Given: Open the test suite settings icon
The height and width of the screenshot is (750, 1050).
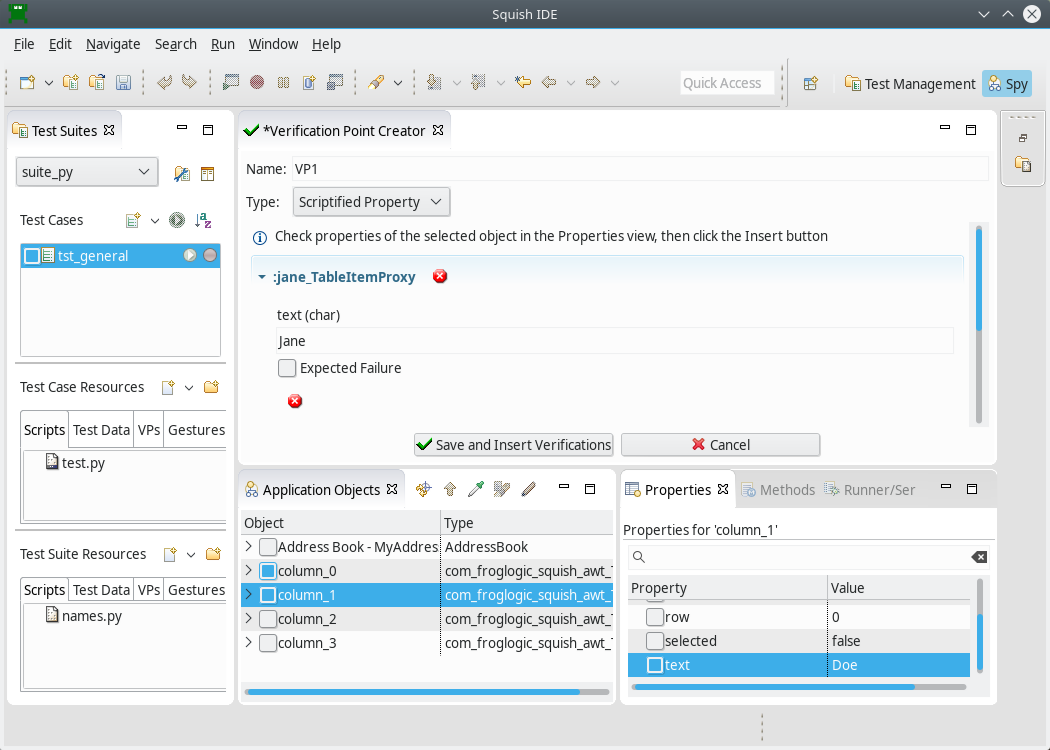Looking at the screenshot, I should [x=181, y=174].
